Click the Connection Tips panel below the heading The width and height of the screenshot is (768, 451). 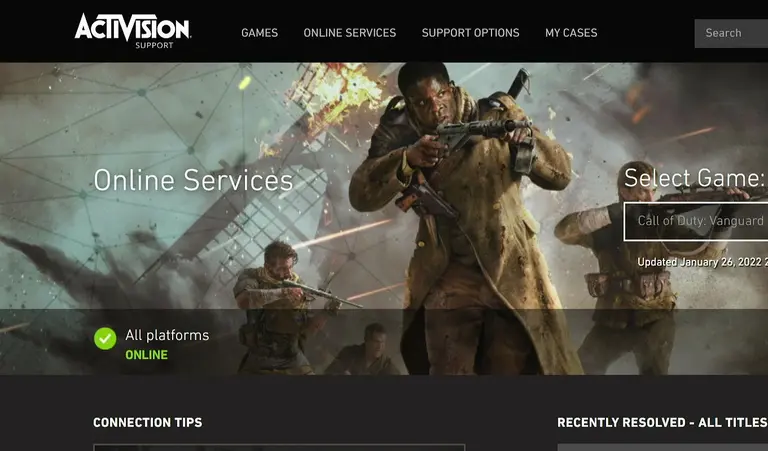(279, 448)
